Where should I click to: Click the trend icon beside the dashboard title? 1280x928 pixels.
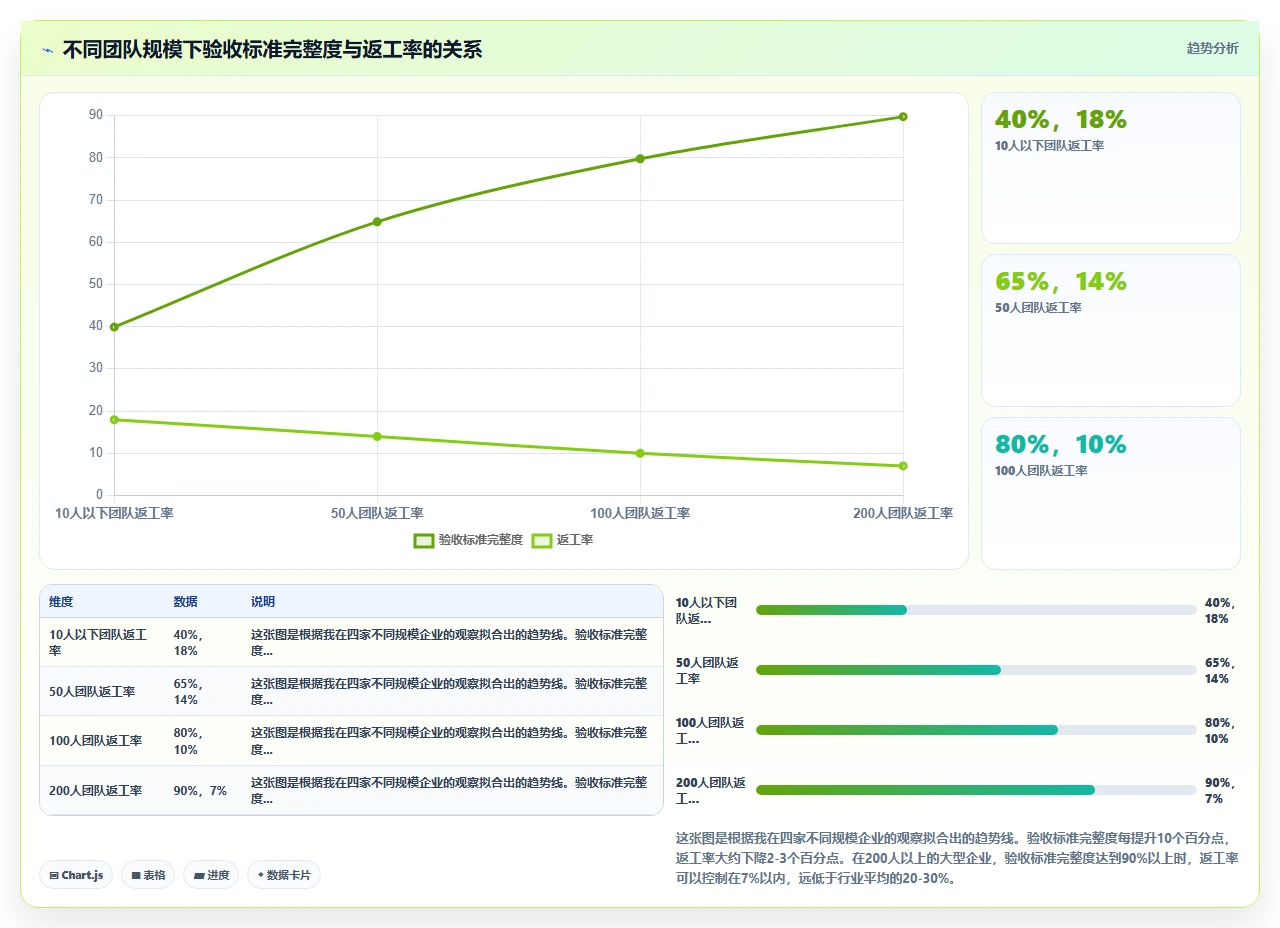pos(47,50)
